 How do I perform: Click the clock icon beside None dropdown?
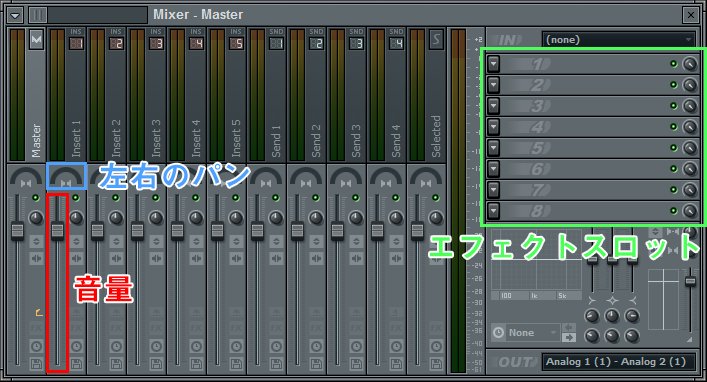tap(498, 333)
